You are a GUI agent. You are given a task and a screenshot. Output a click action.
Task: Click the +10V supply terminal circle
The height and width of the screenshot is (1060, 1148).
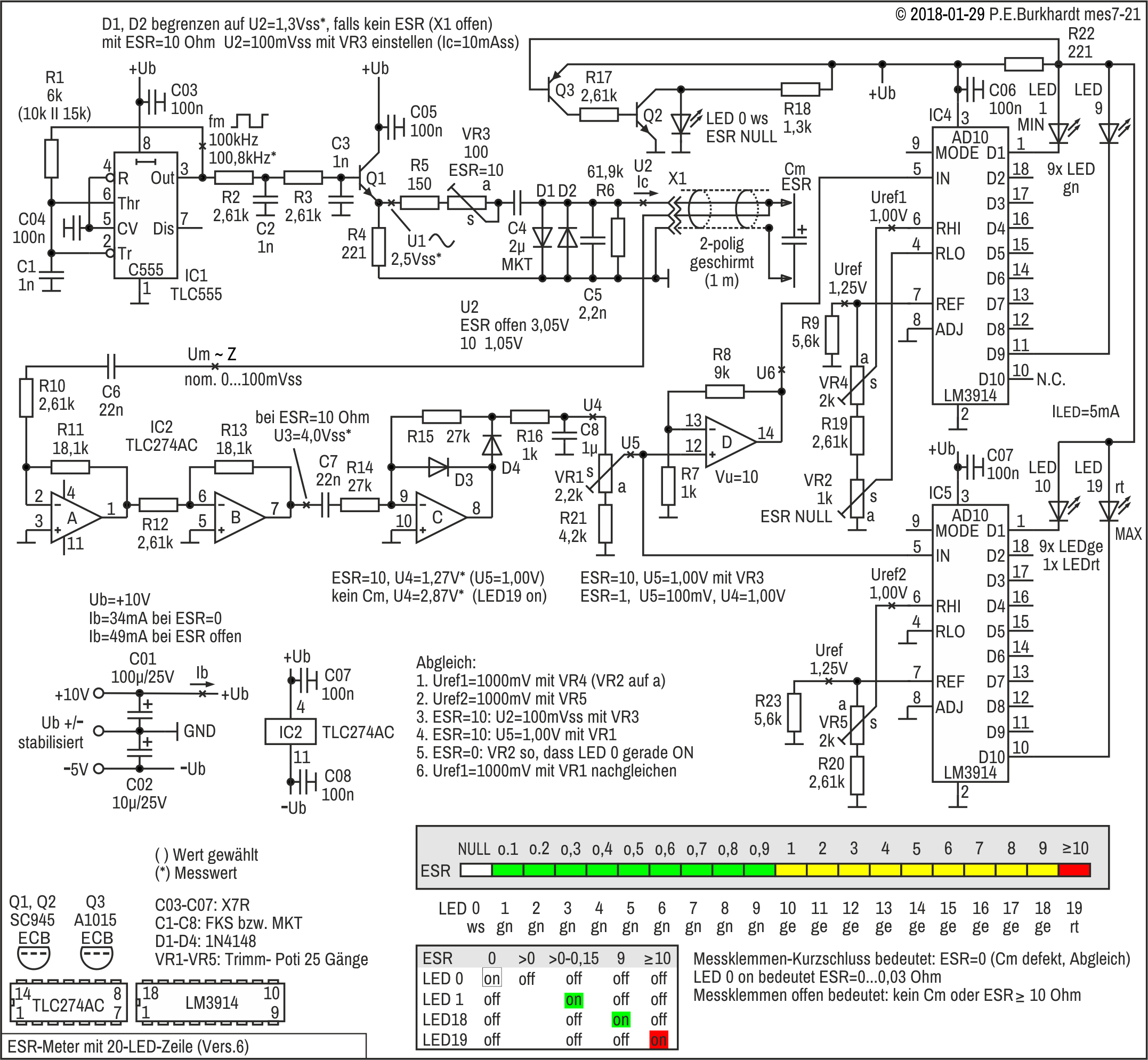[99, 693]
